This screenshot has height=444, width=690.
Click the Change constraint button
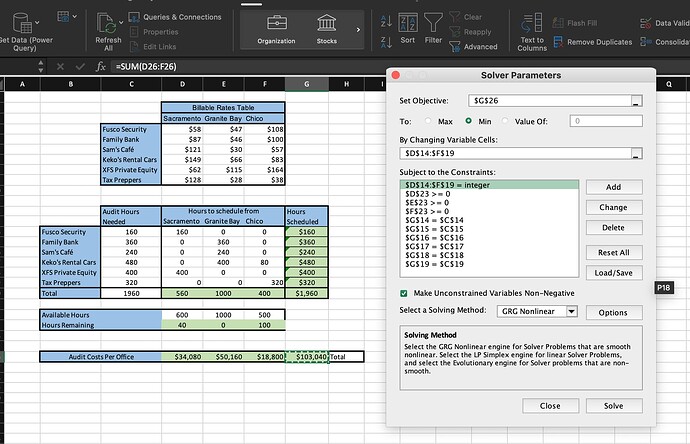613,207
